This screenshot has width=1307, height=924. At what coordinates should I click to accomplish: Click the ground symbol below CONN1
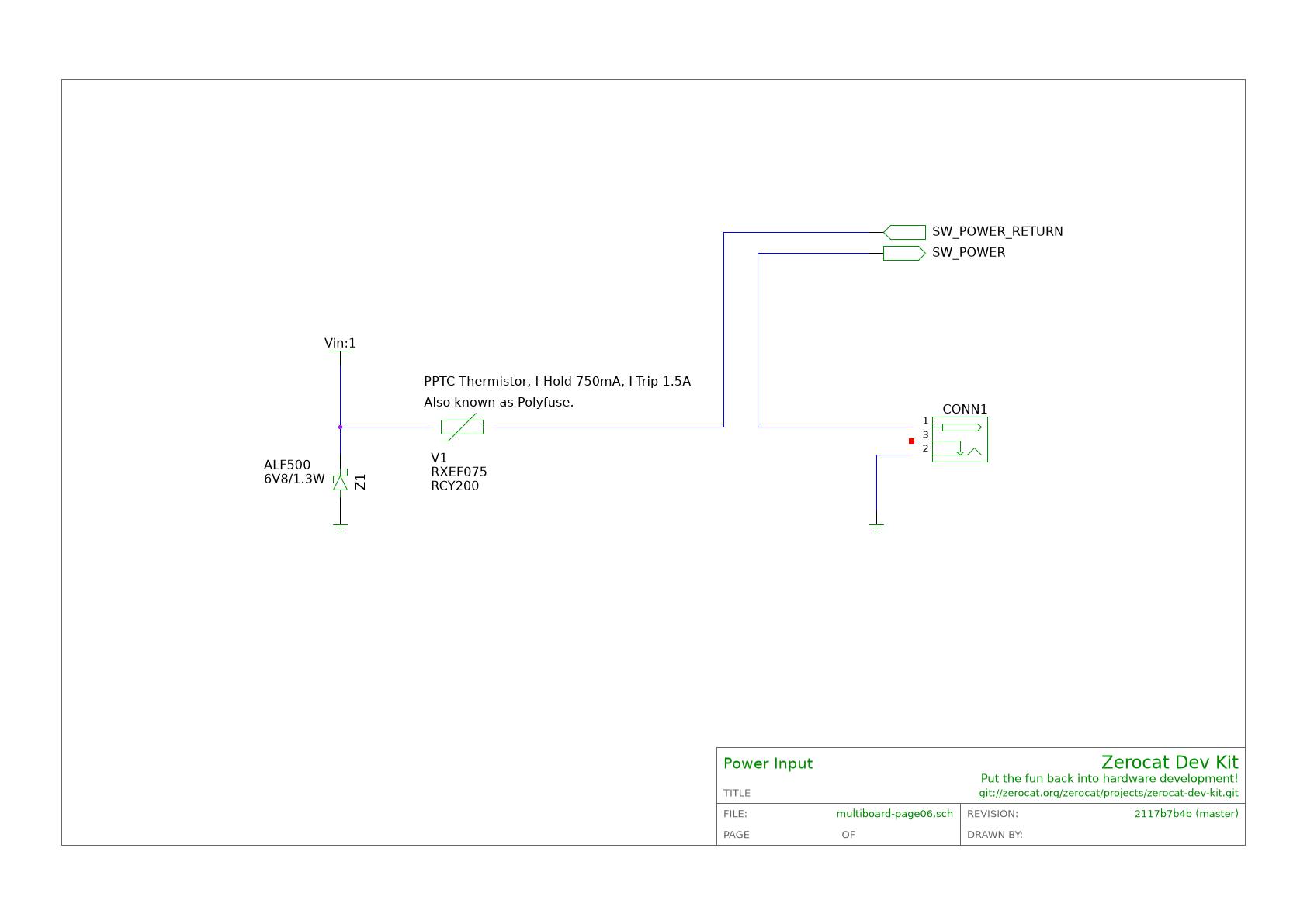(876, 528)
